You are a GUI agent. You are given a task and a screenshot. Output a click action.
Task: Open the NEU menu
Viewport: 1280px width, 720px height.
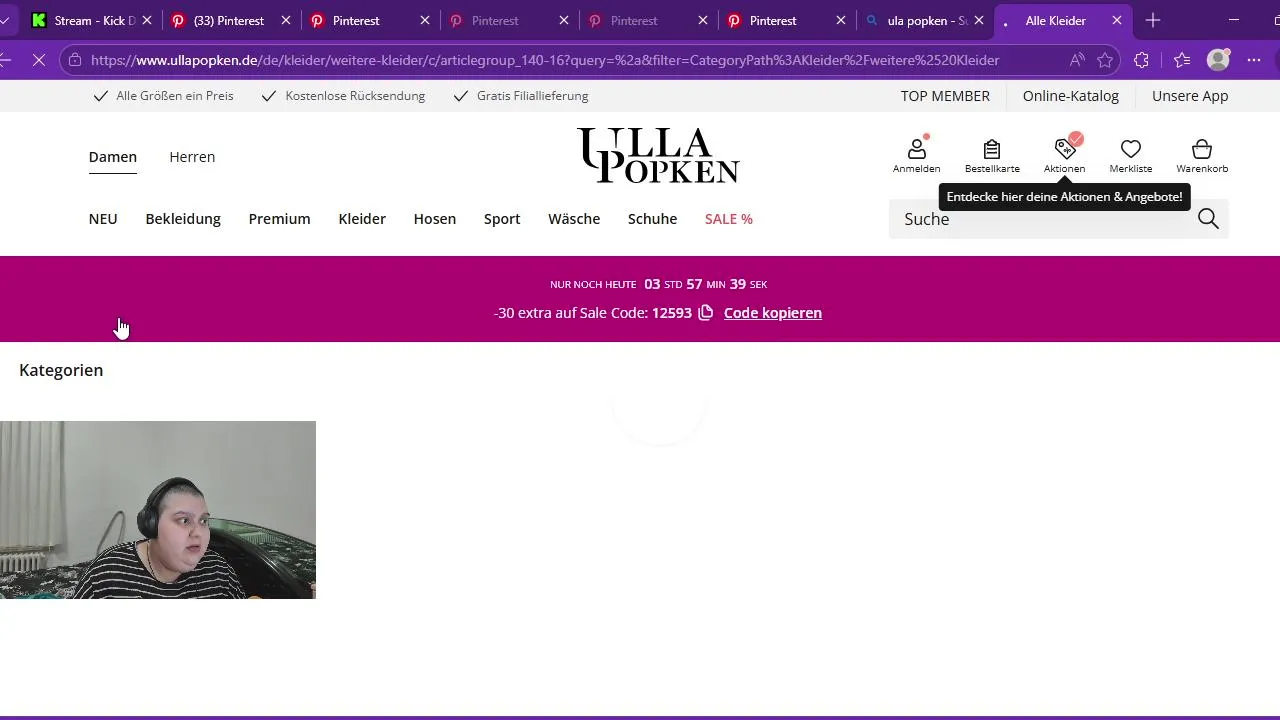pos(103,219)
